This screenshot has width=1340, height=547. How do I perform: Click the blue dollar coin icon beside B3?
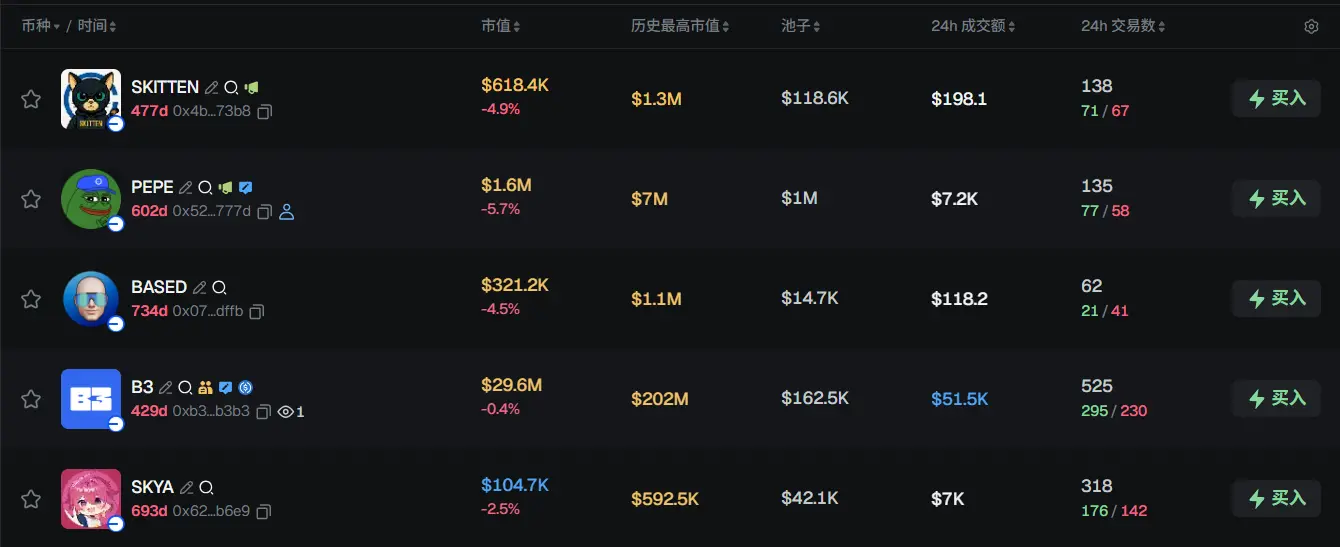click(x=245, y=388)
